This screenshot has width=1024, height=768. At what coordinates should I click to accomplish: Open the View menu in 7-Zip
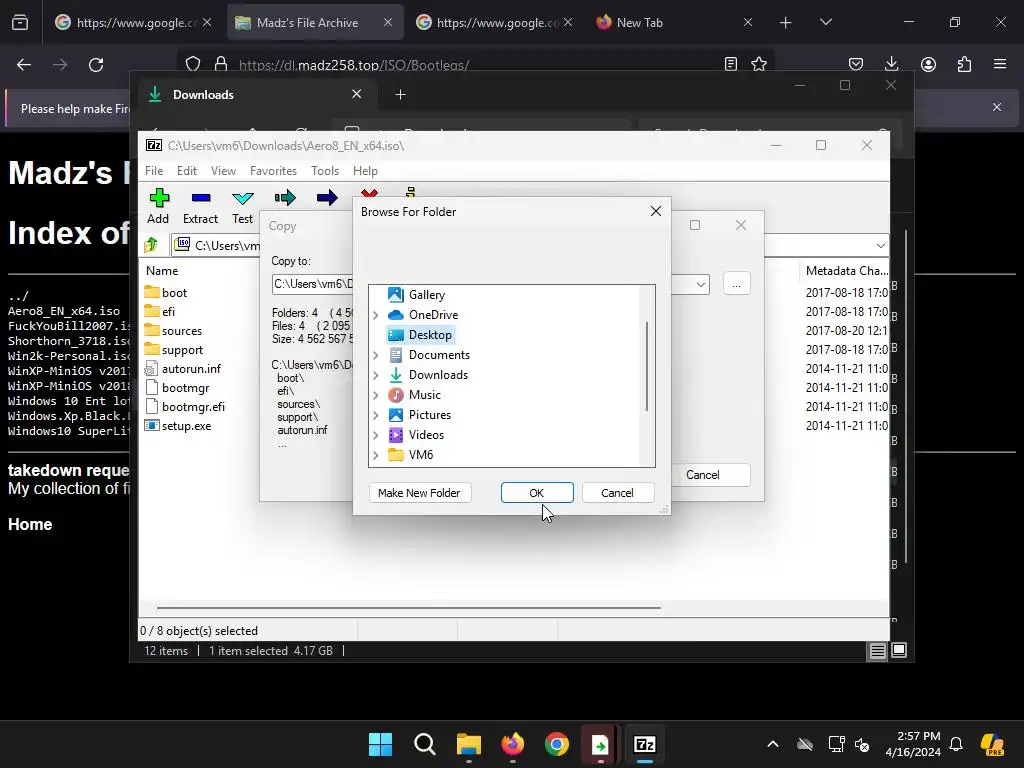pos(223,170)
